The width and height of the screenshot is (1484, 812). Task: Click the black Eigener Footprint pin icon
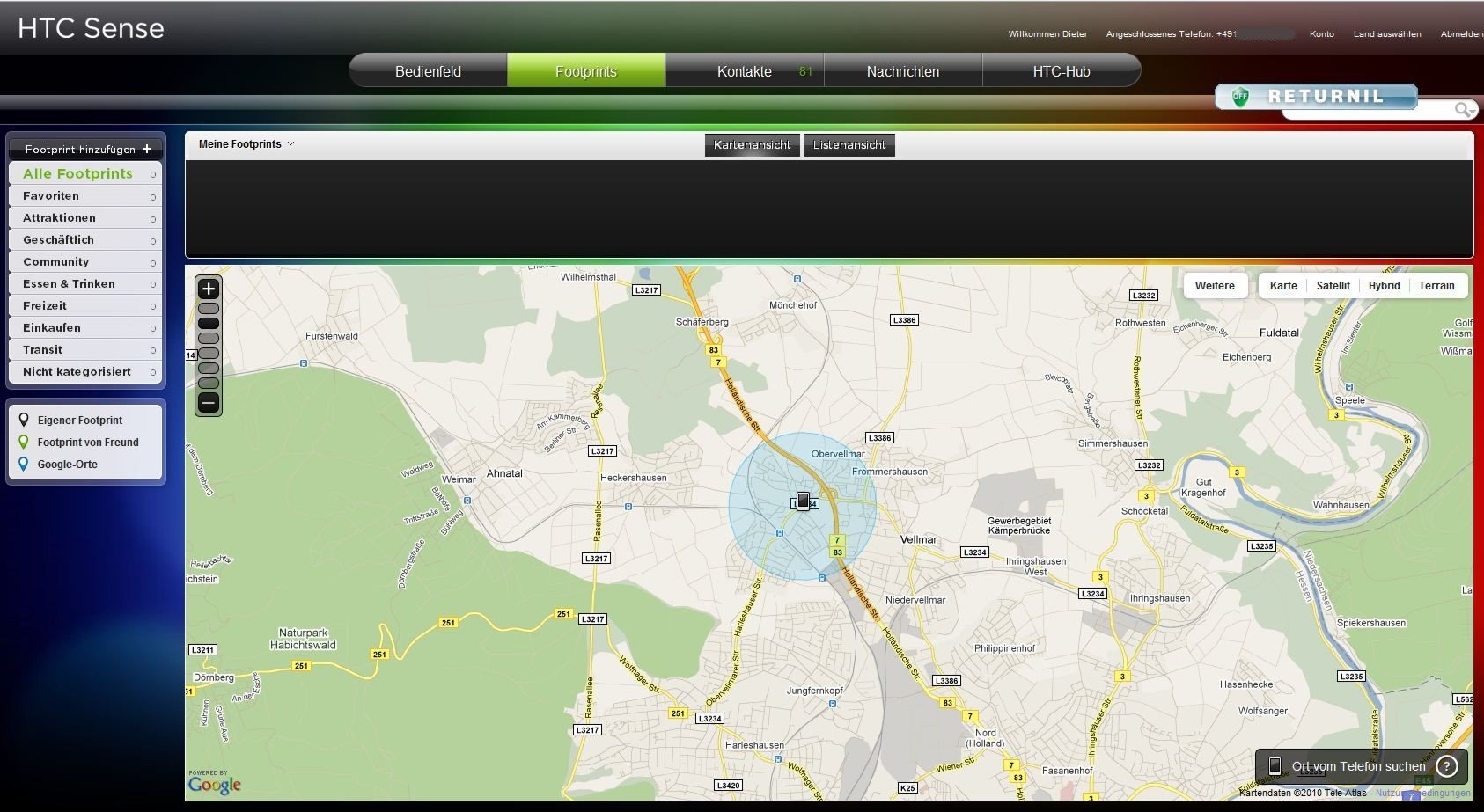coord(24,420)
